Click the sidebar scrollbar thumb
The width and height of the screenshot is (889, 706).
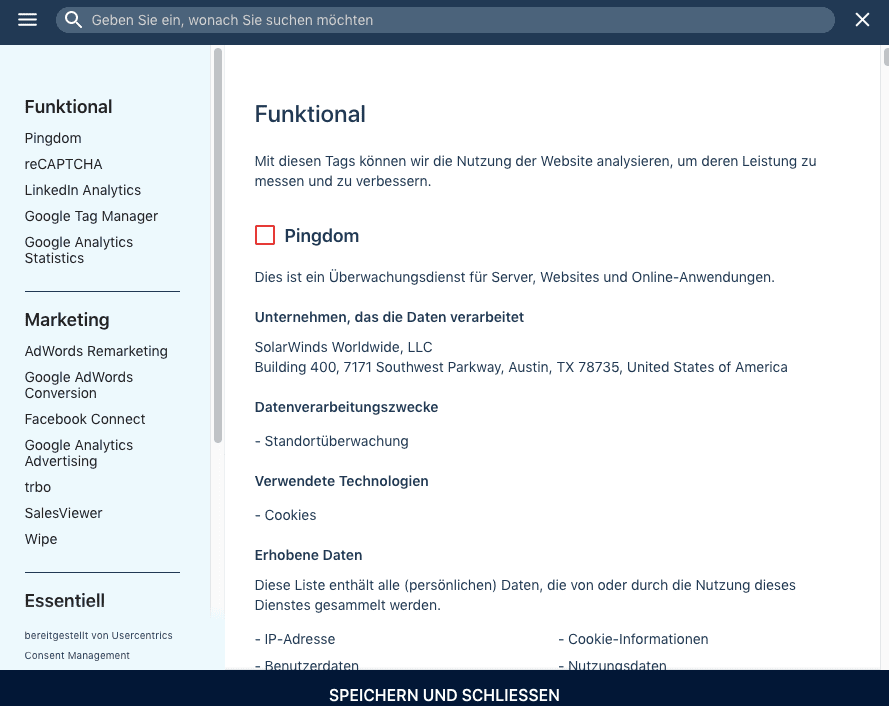click(x=218, y=245)
